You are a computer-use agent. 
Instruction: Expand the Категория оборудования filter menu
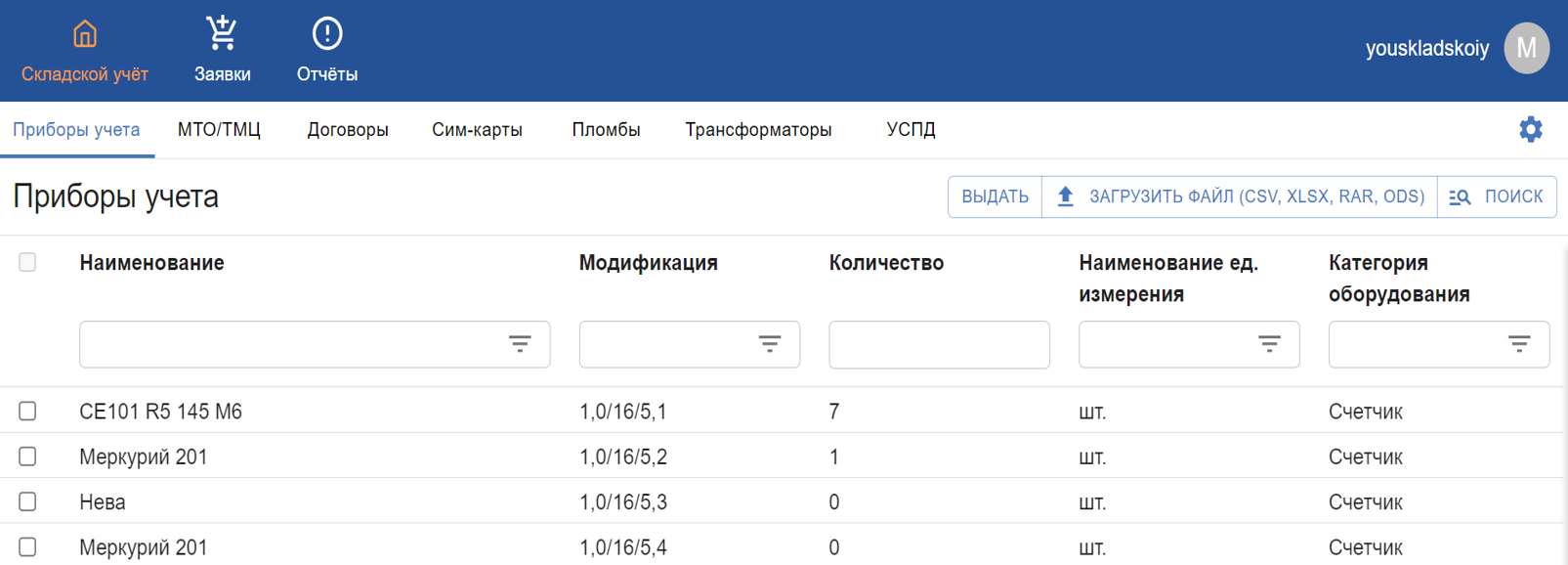tap(1519, 344)
